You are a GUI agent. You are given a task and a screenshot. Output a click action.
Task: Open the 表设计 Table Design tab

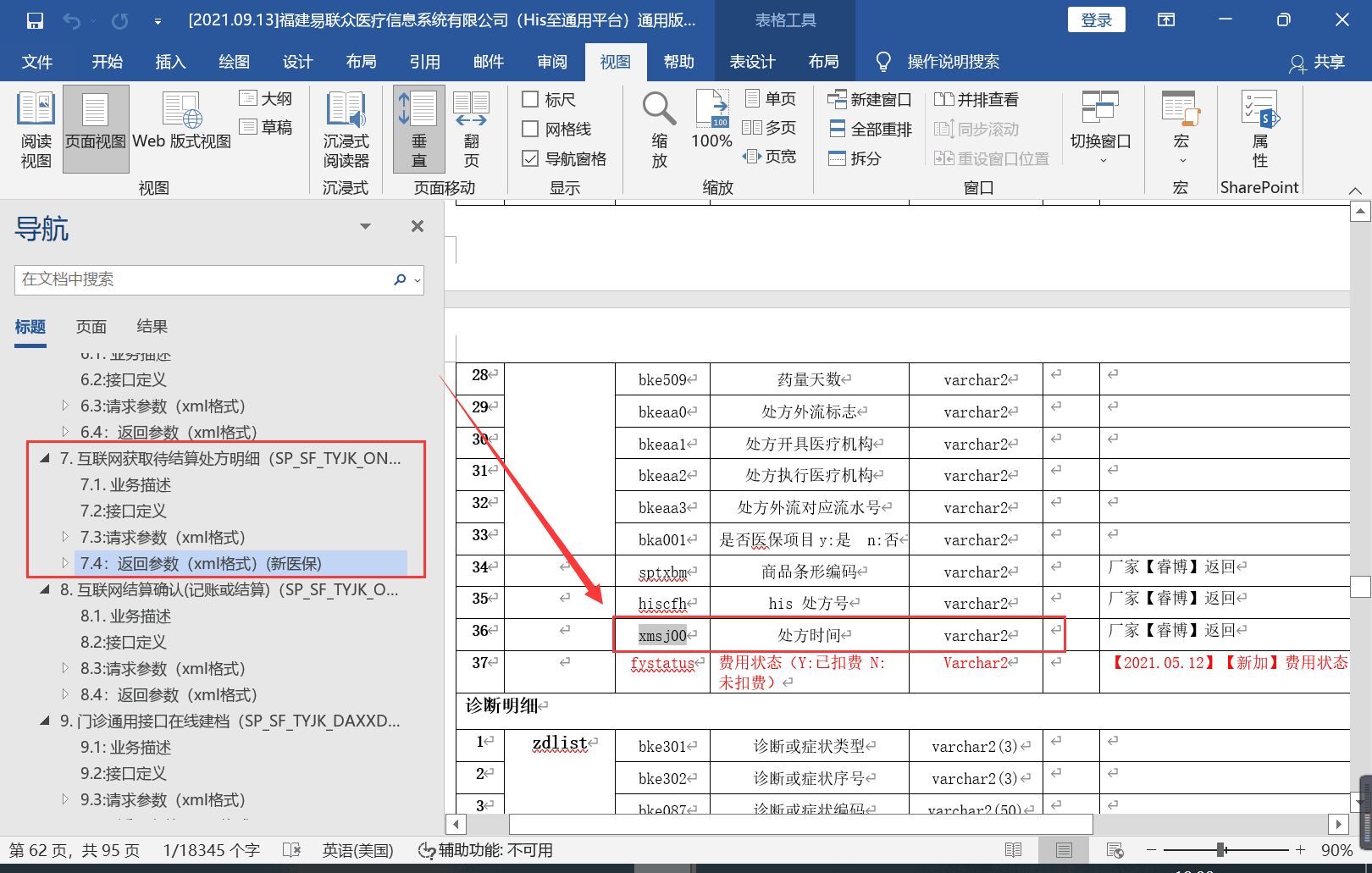click(753, 62)
